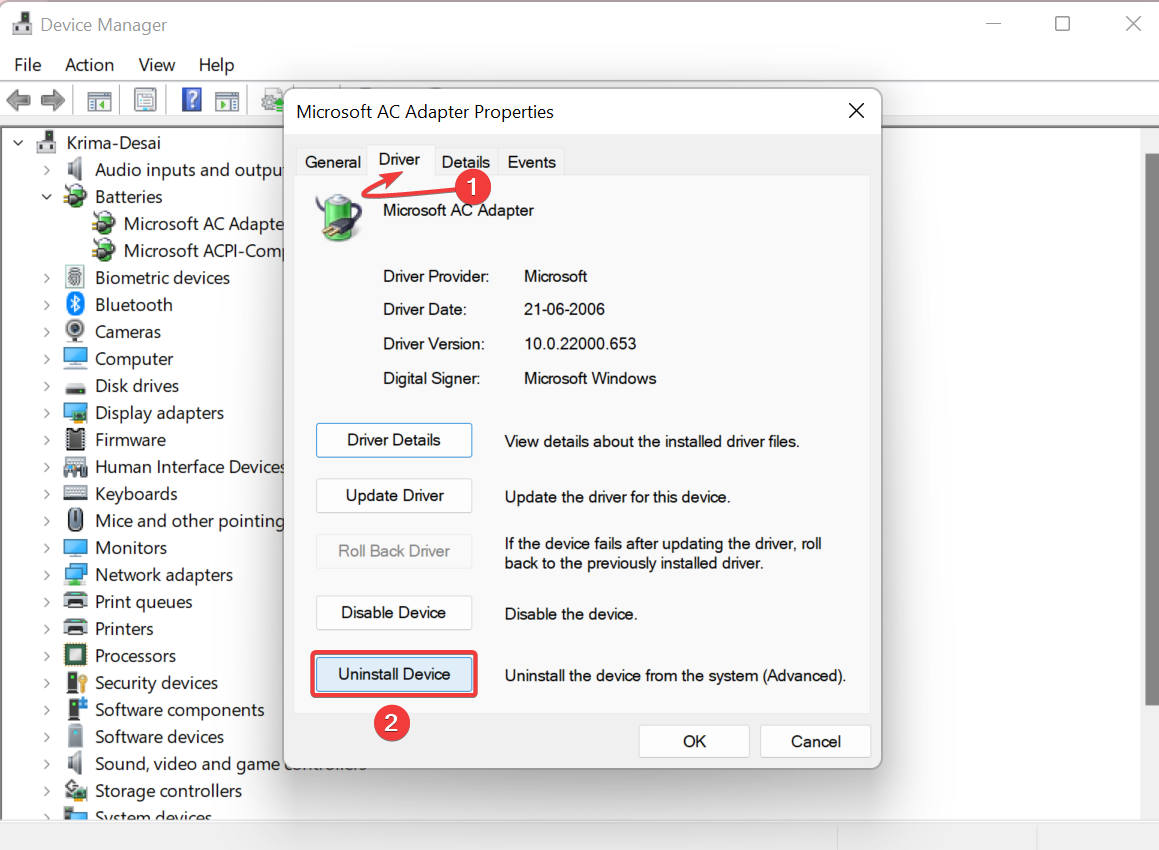1159x850 pixels.
Task: Click the Update Driver button
Action: click(x=394, y=496)
